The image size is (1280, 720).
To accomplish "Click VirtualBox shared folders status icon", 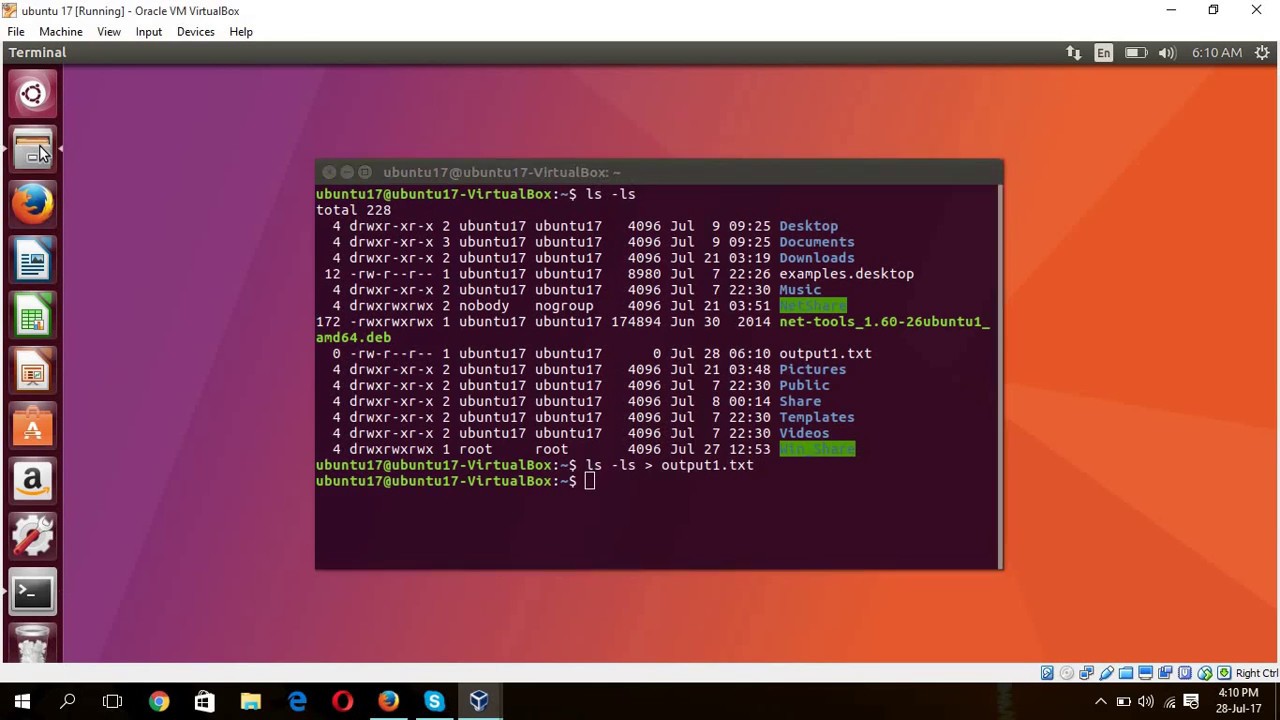I will tap(1126, 673).
